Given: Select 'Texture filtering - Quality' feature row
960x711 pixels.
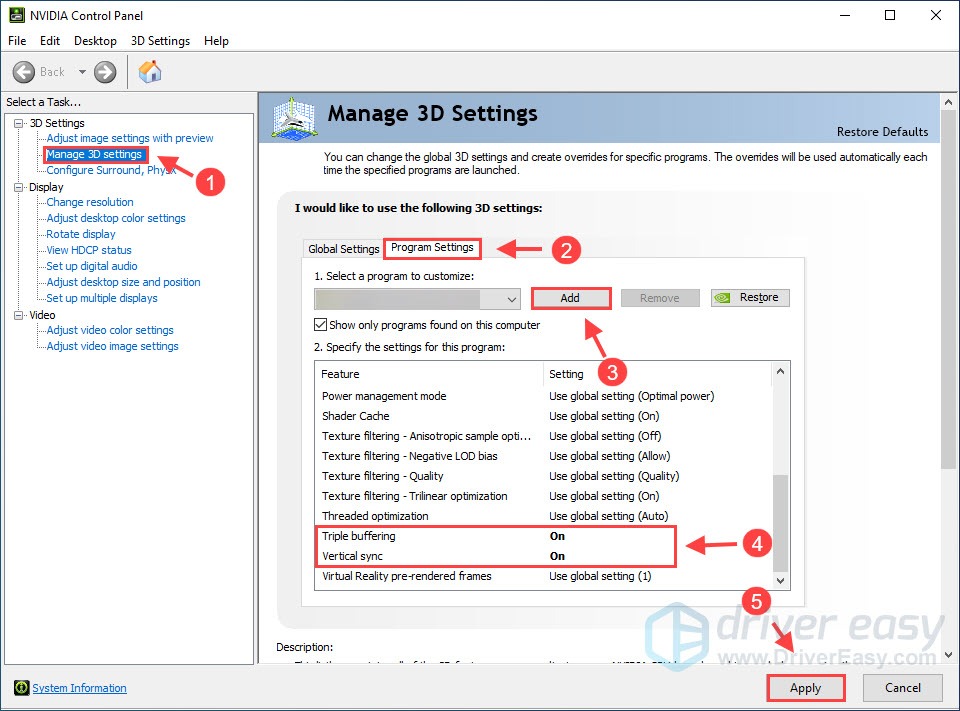Looking at the screenshot, I should click(x=544, y=476).
